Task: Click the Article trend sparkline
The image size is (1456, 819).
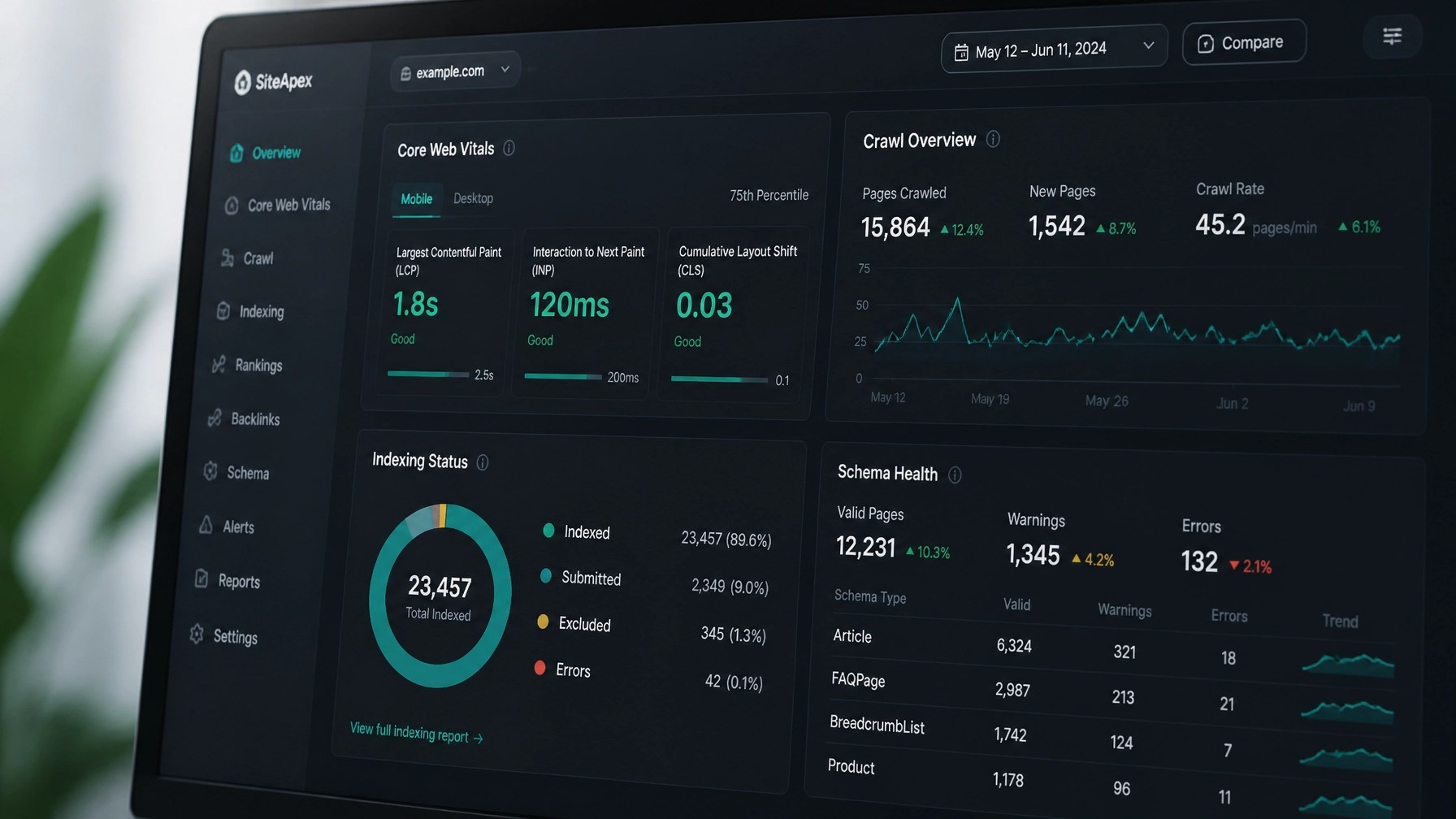Action: click(1347, 664)
